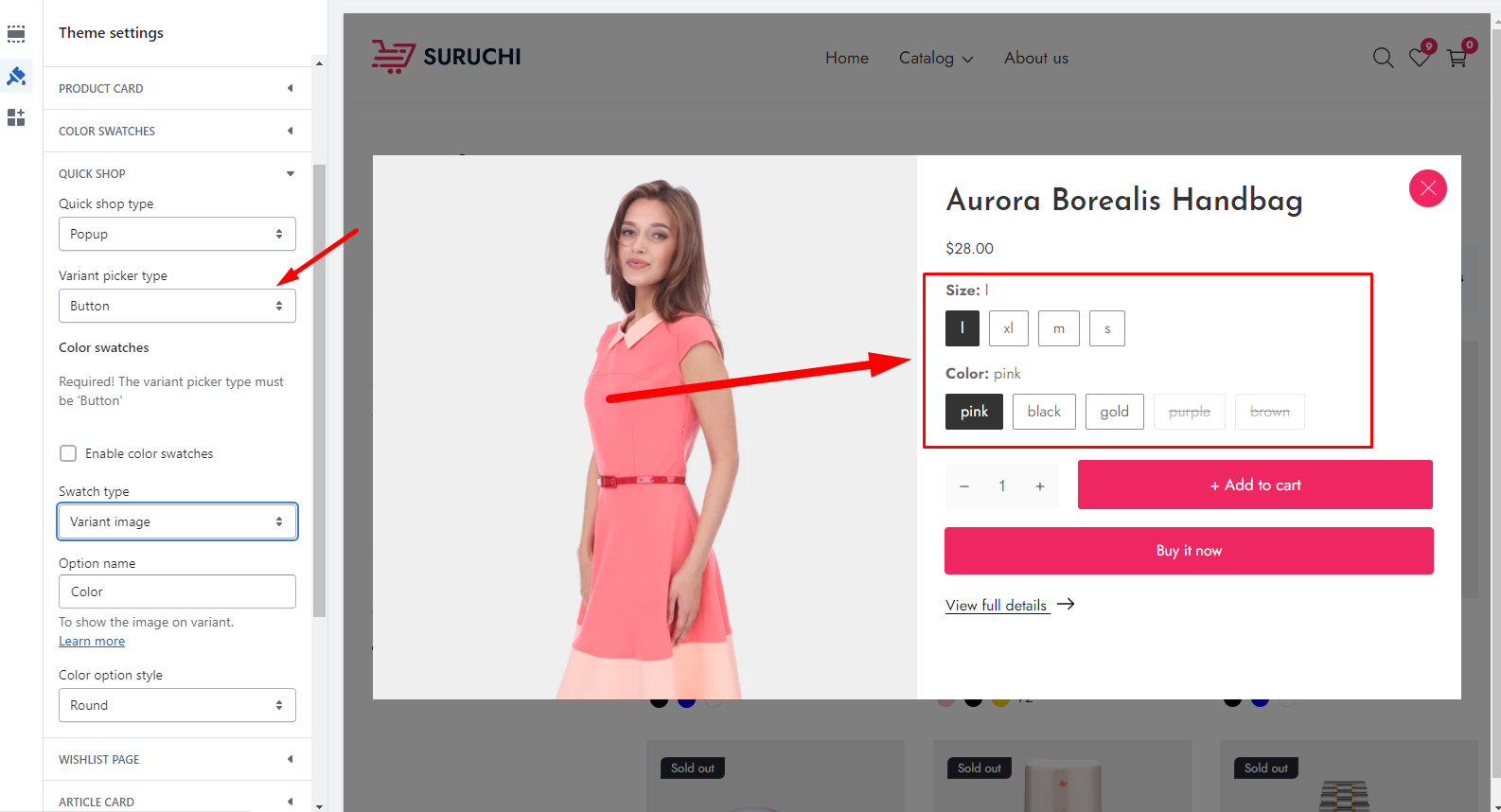Select the Theme settings paintbrush icon
The width and height of the screenshot is (1501, 812).
[x=16, y=76]
